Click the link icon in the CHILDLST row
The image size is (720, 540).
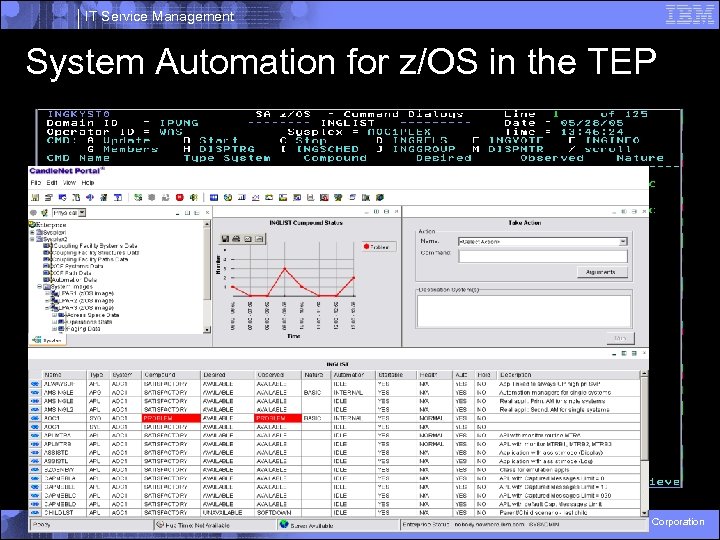(x=35, y=512)
